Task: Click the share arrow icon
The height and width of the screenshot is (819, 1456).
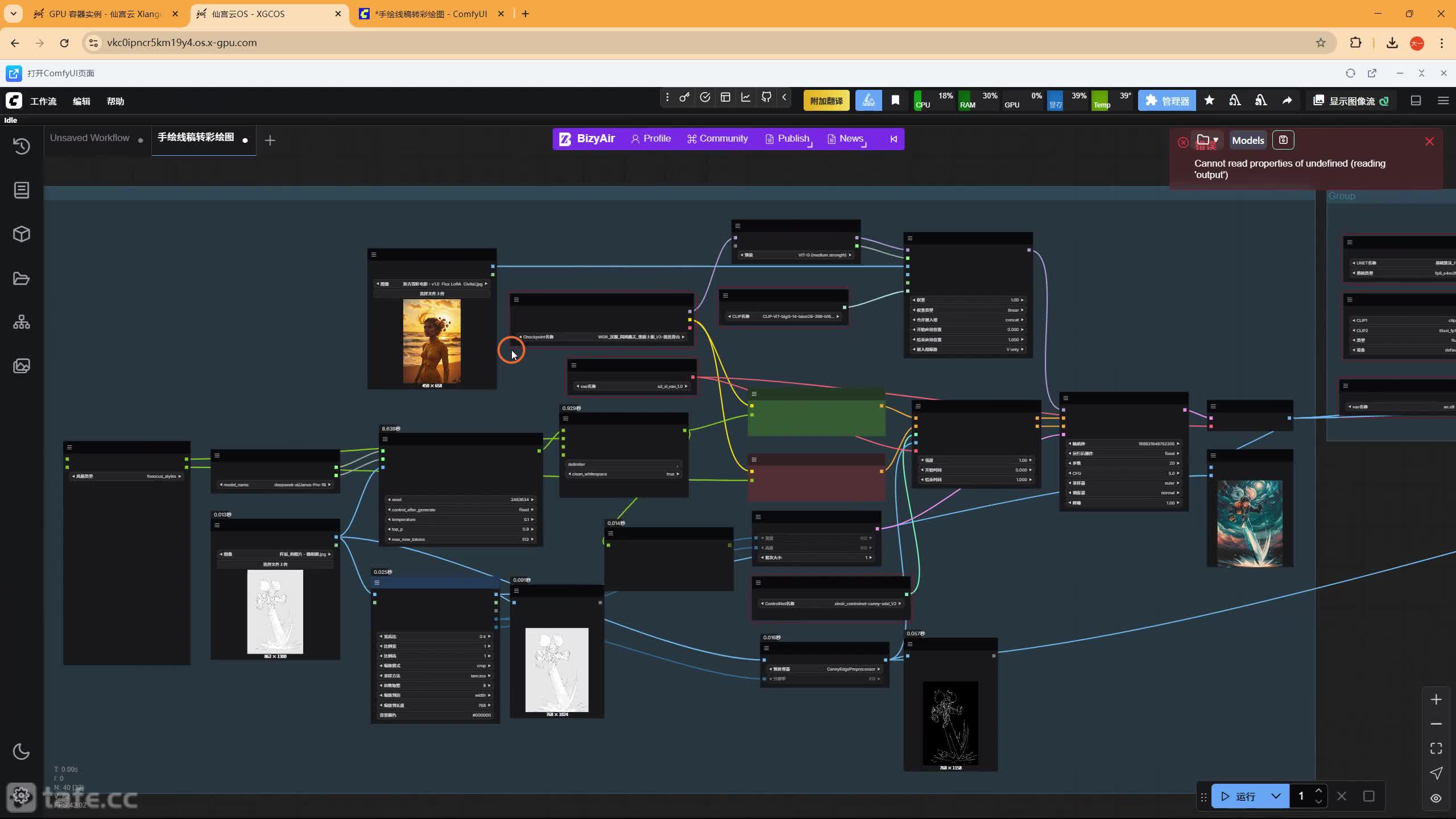Action: 1287,101
